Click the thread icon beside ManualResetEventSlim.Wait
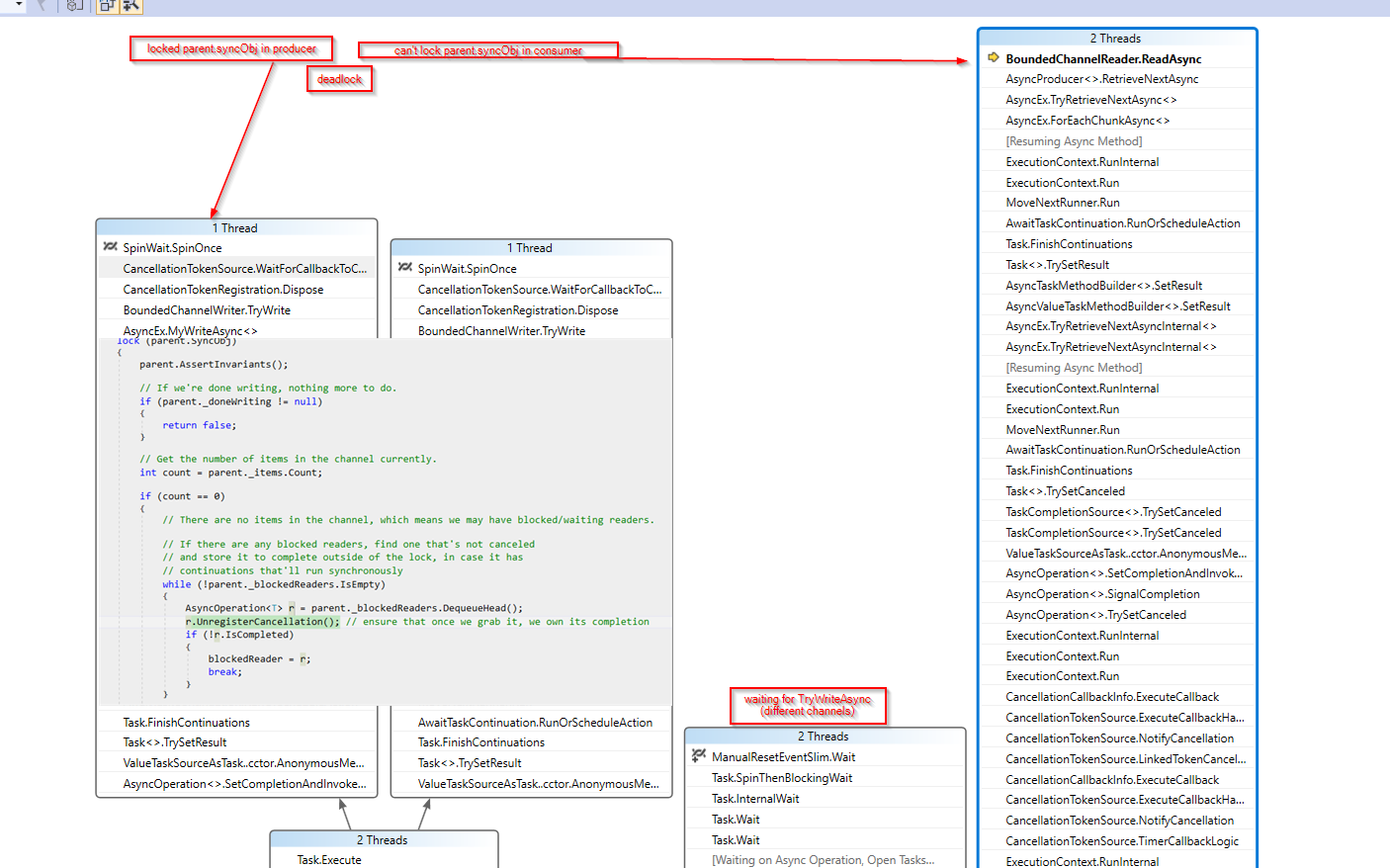This screenshot has width=1390, height=868. tap(699, 755)
